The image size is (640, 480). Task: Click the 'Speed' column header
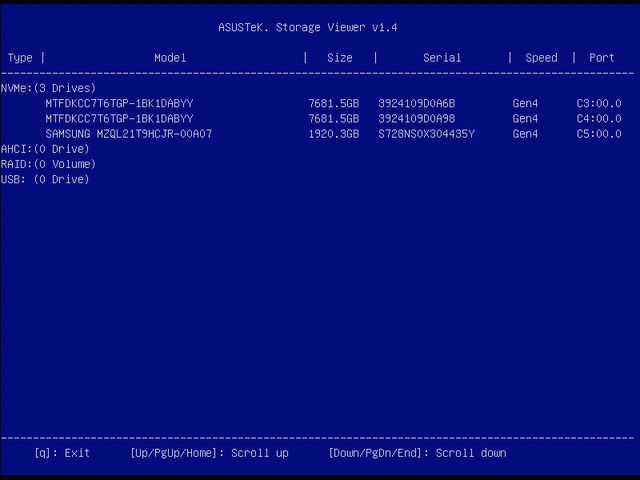point(541,58)
